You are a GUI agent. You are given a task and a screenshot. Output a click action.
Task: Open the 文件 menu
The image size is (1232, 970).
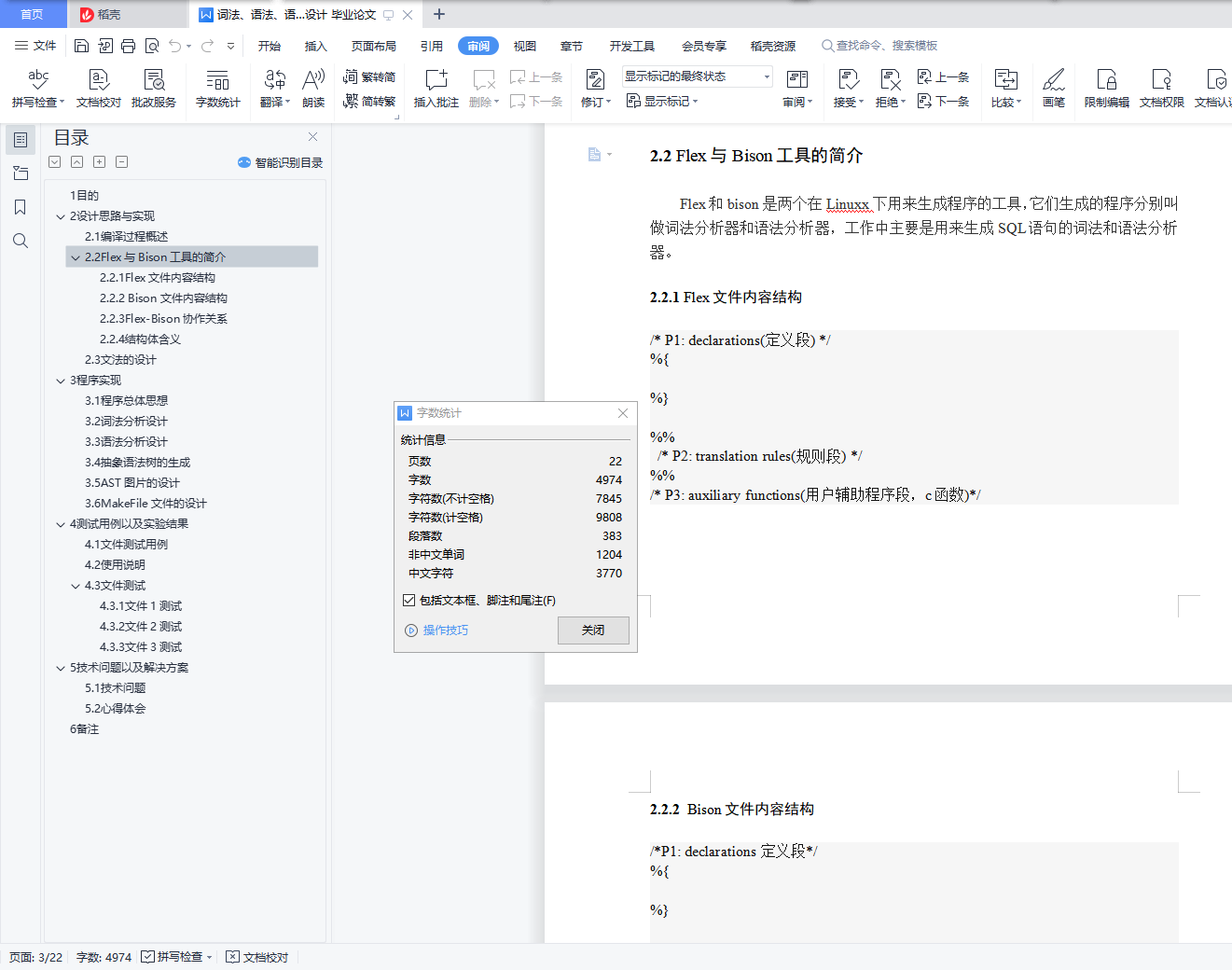35,46
